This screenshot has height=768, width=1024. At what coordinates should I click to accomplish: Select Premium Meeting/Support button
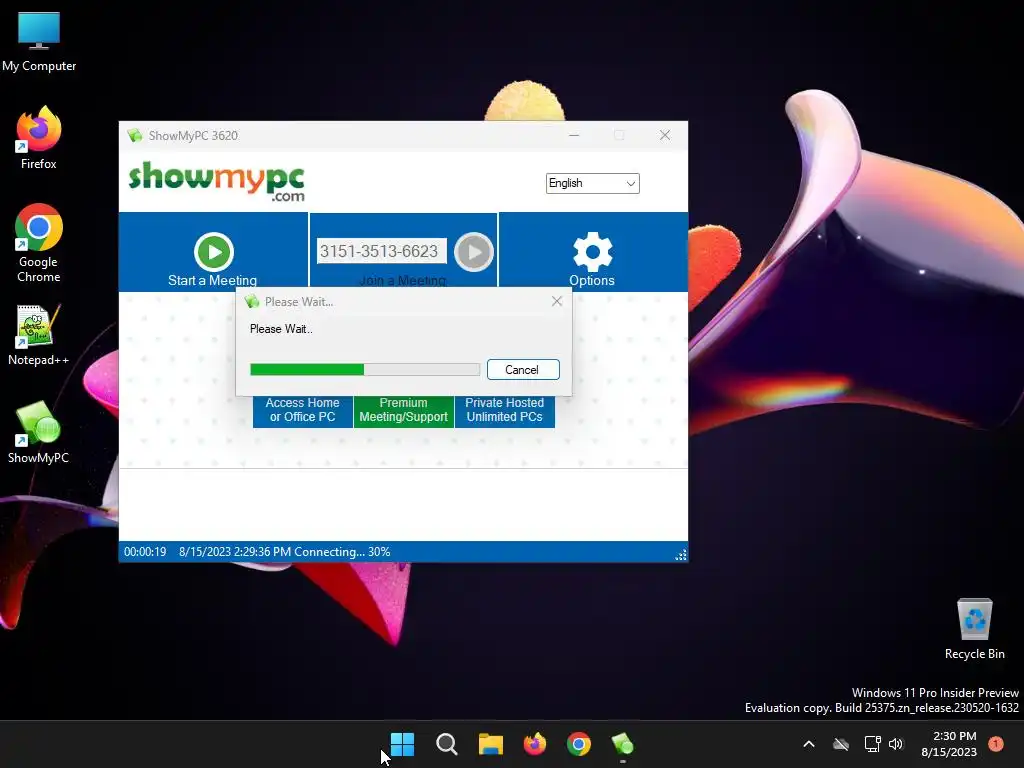pos(404,410)
